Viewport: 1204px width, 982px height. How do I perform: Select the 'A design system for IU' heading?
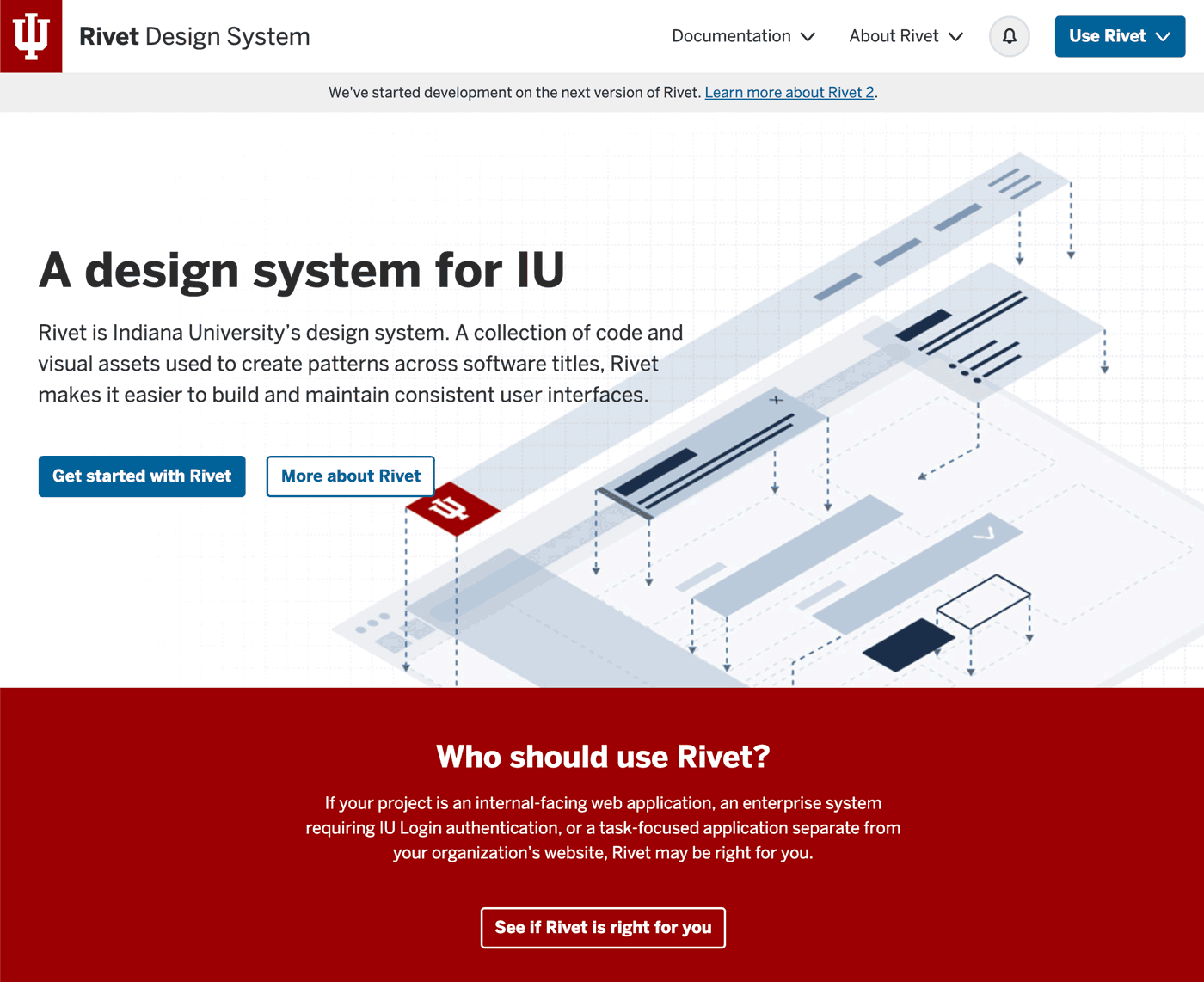click(302, 270)
